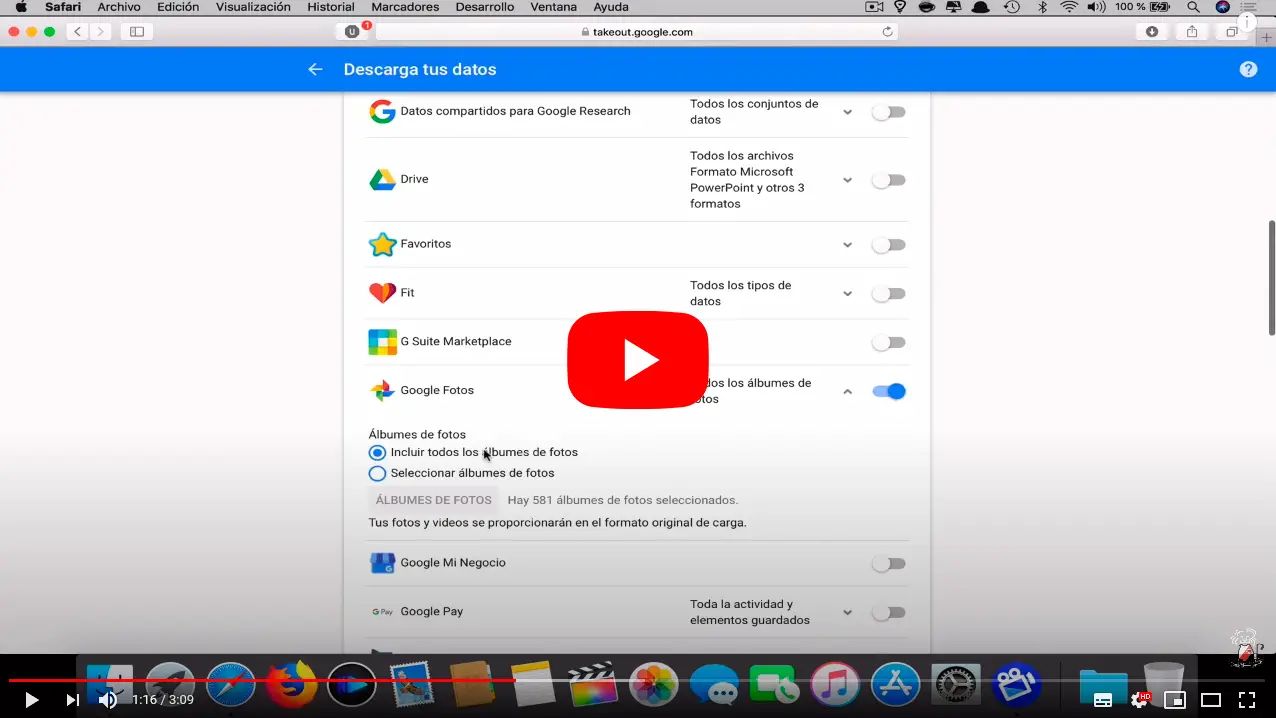Screen dimensions: 1276x718
Task: Open a new Safari tab with plus
Action: (x=1267, y=37)
